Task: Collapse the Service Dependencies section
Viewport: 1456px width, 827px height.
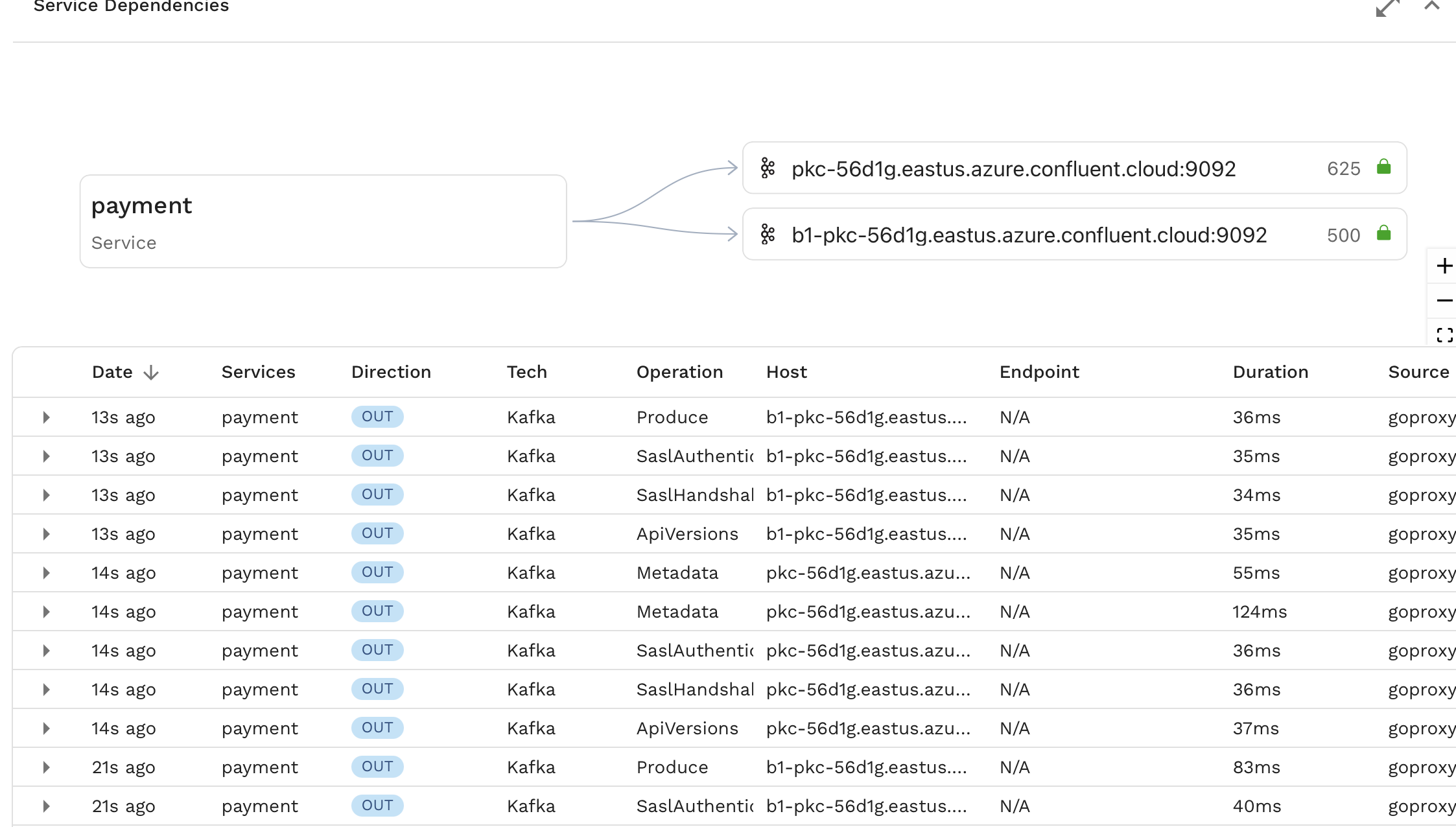Action: pyautogui.click(x=1431, y=6)
